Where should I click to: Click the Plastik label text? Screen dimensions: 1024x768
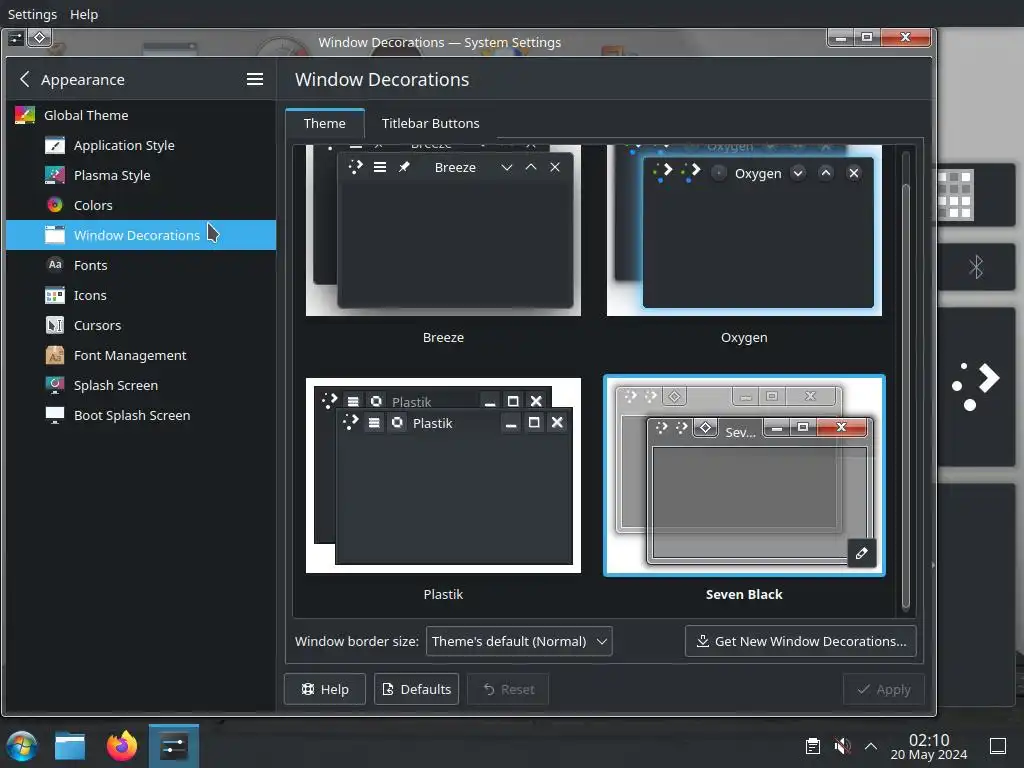click(443, 594)
